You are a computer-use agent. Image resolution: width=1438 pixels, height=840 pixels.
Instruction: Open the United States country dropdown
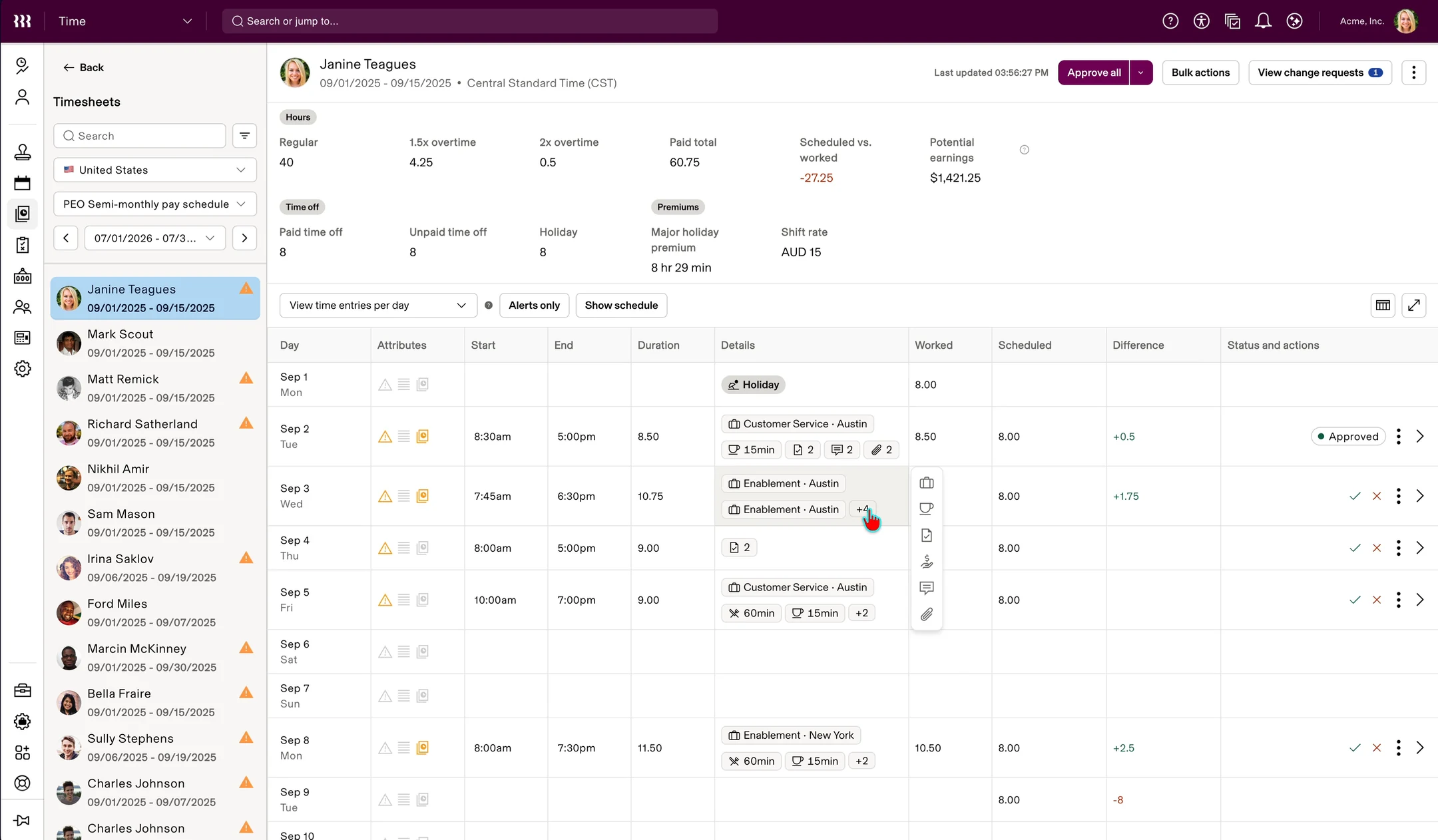[x=154, y=170]
